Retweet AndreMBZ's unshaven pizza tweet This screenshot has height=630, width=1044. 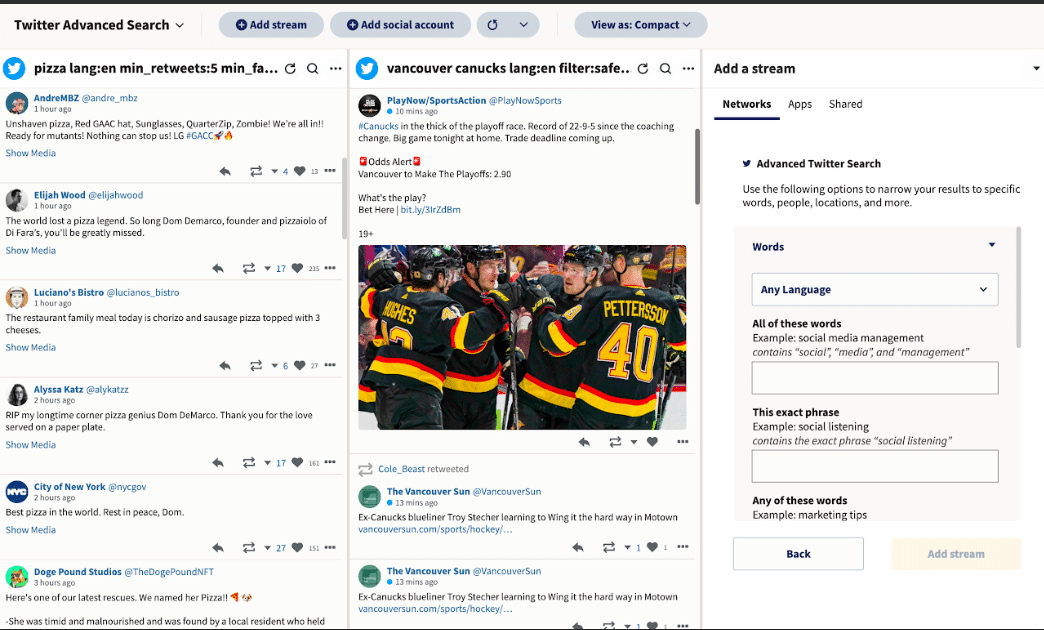[x=256, y=171]
